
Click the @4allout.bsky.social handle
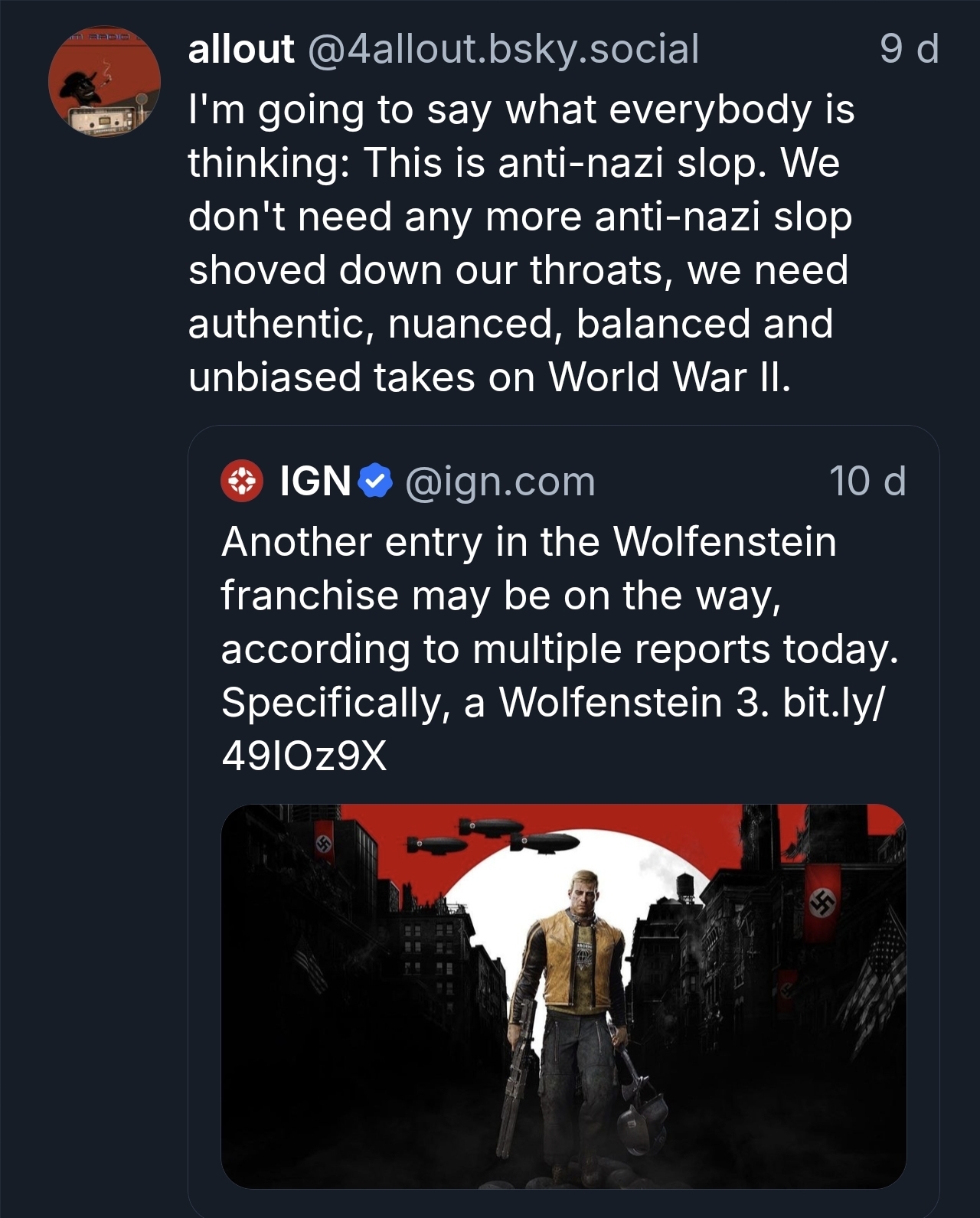pyautogui.click(x=503, y=50)
